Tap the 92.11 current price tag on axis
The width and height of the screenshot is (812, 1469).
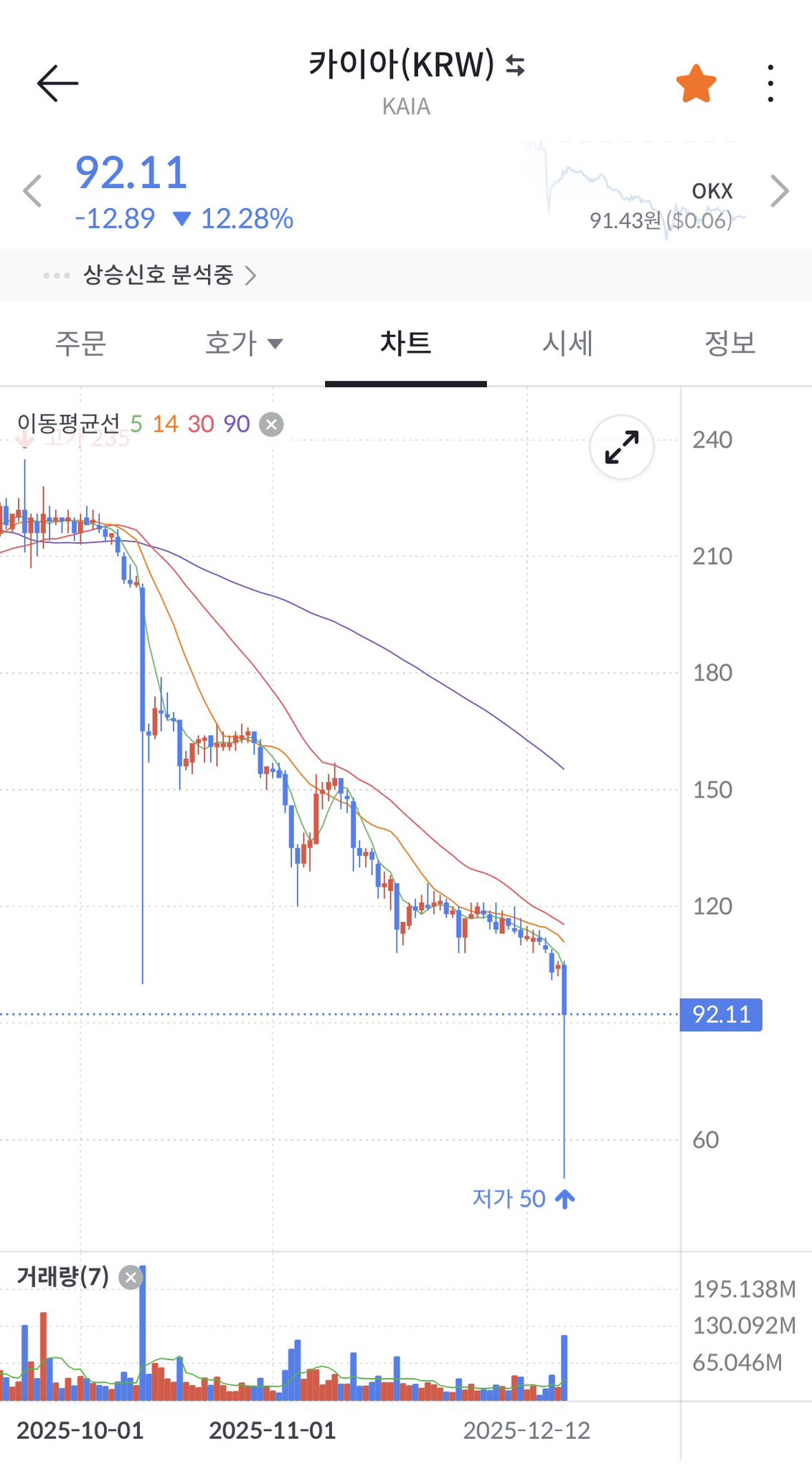coord(721,1014)
